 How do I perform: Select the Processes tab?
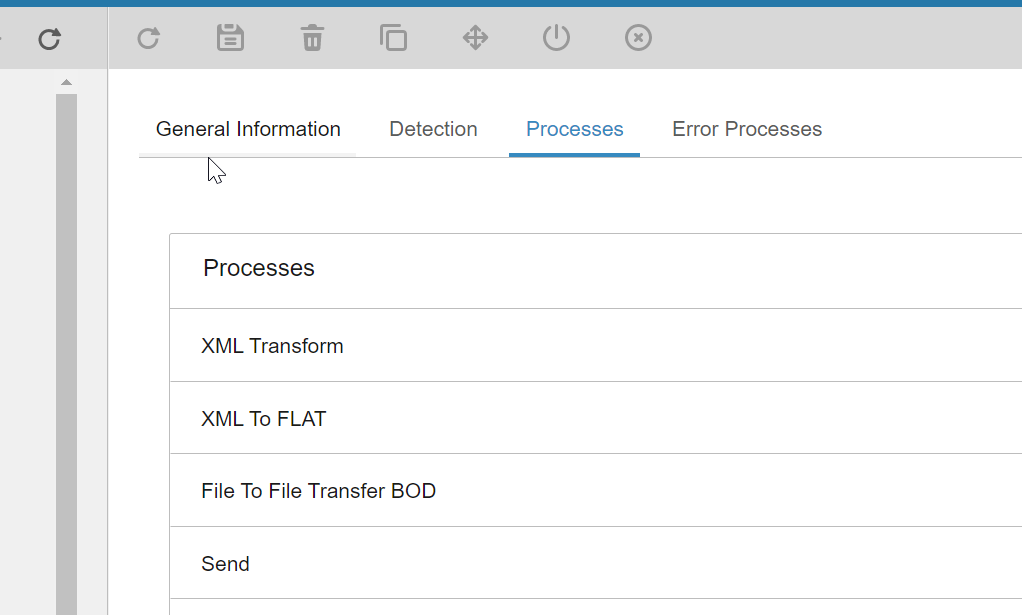point(574,129)
